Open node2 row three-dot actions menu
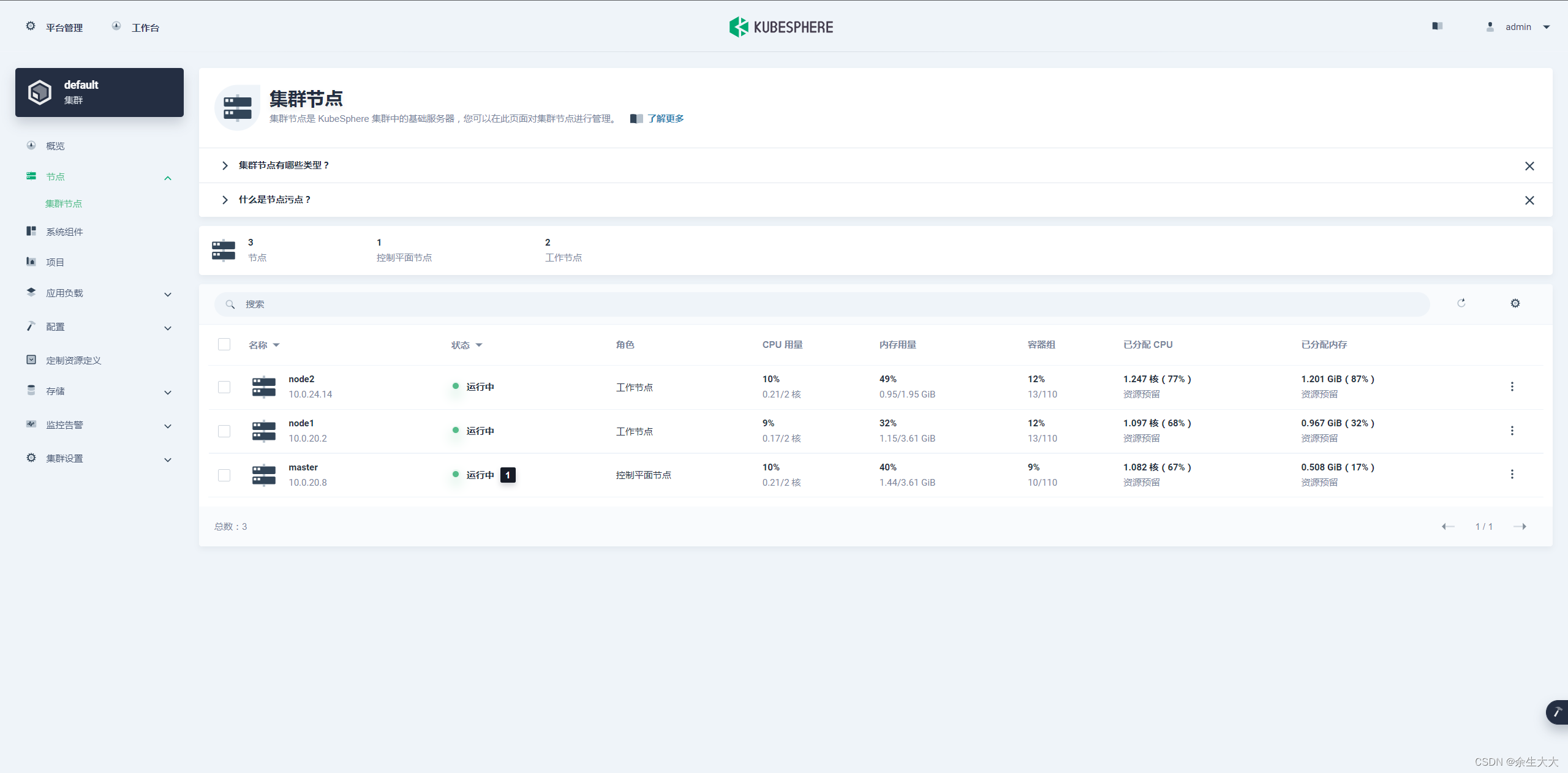Viewport: 1568px width, 773px height. [x=1512, y=386]
